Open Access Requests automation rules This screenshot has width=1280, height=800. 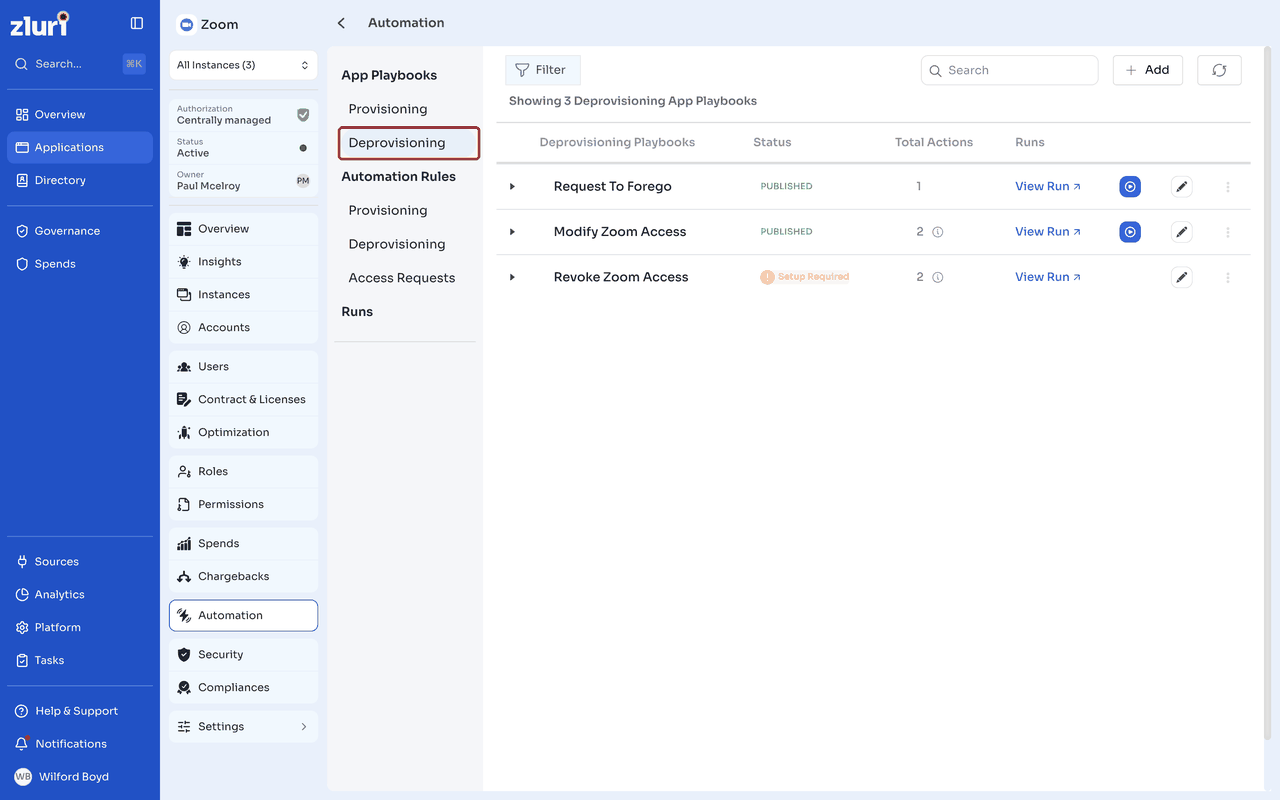pyautogui.click(x=402, y=278)
